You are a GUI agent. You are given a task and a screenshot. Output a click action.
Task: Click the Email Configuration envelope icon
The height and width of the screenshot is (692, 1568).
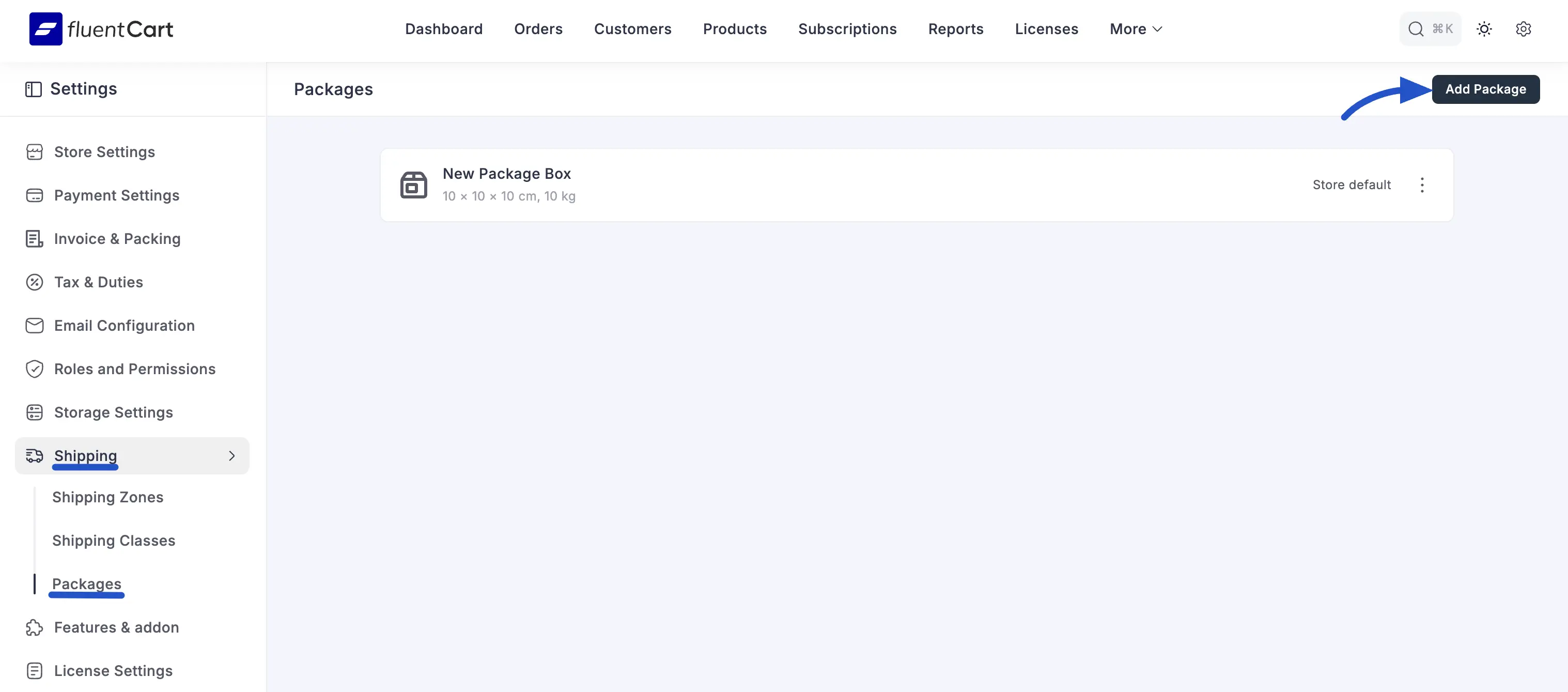coord(35,325)
